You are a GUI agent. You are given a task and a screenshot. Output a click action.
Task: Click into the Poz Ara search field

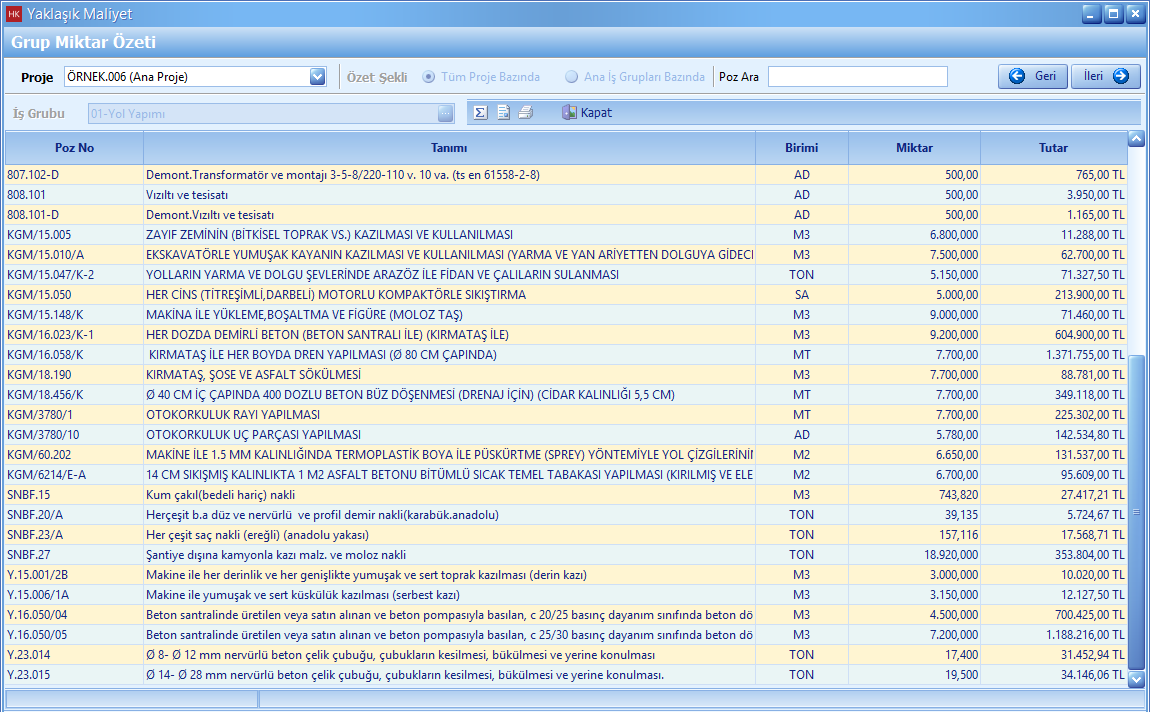(857, 77)
